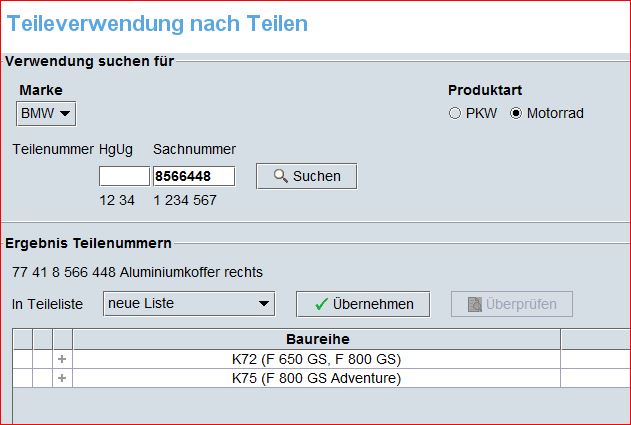Image resolution: width=631 pixels, height=425 pixels.
Task: Open the BMW Marke dropdown
Action: tap(47, 113)
